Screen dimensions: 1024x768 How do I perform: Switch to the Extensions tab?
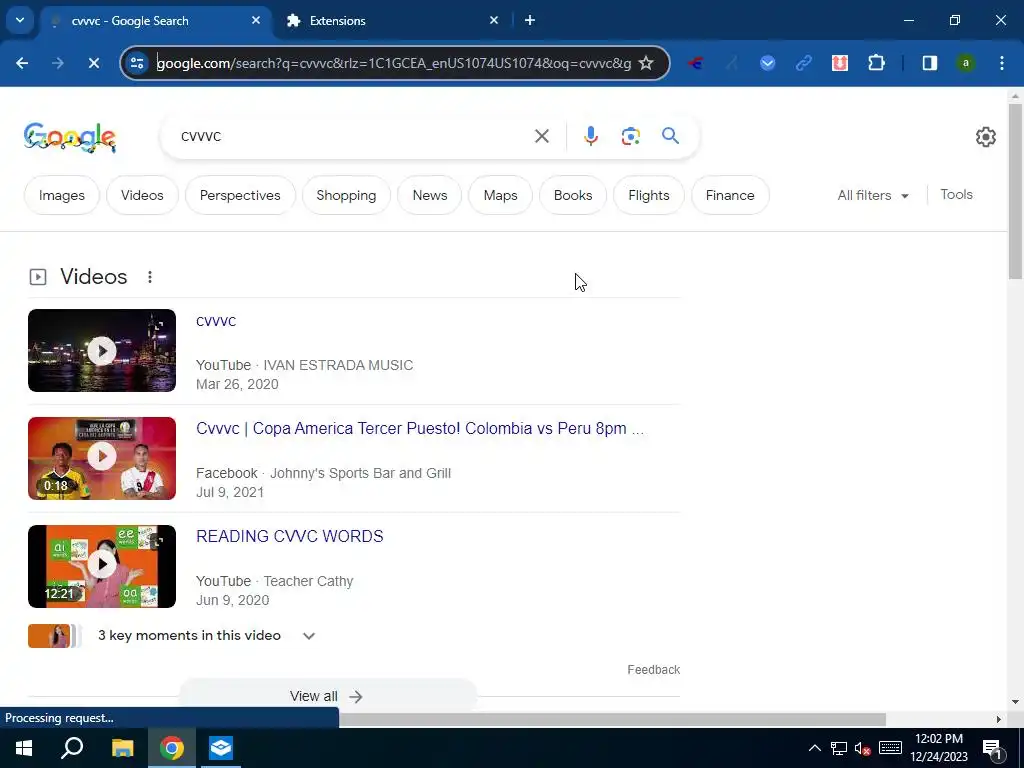(392, 21)
